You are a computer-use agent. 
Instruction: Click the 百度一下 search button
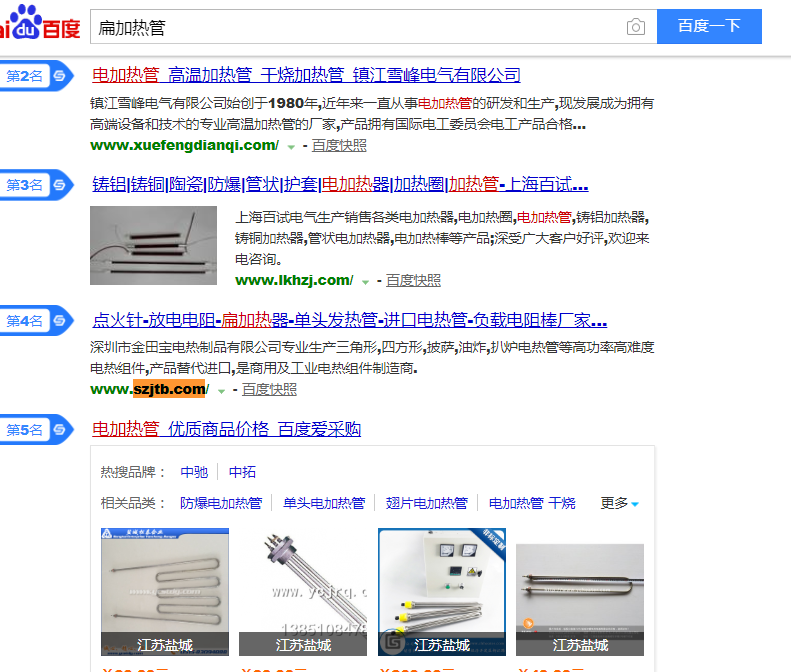[709, 26]
